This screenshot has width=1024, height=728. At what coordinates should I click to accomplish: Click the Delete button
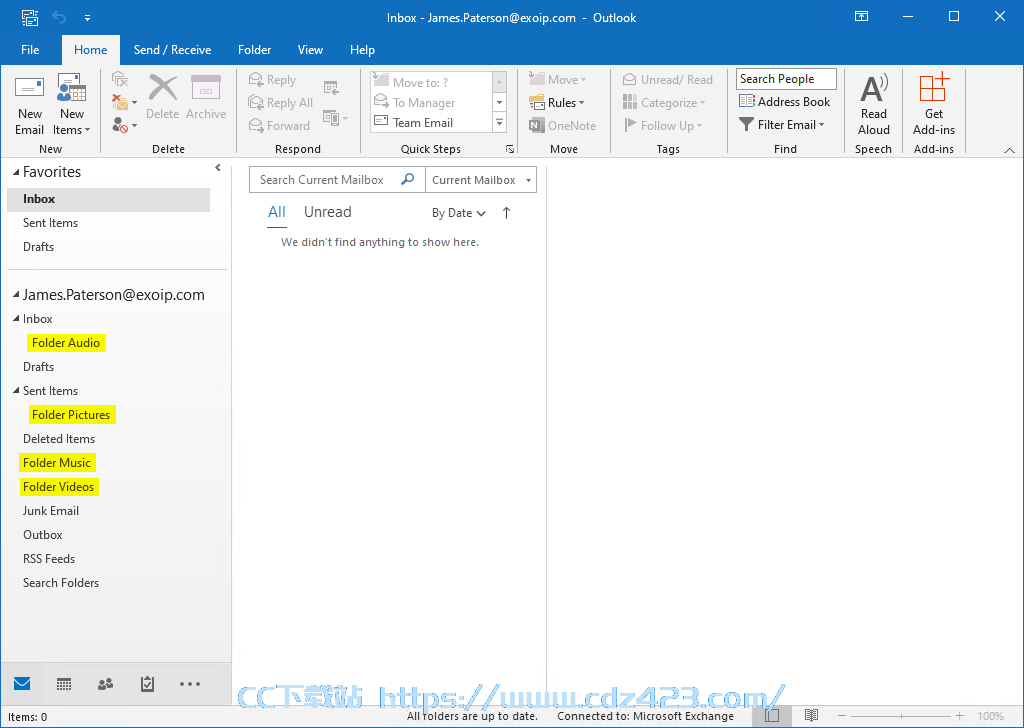click(163, 97)
